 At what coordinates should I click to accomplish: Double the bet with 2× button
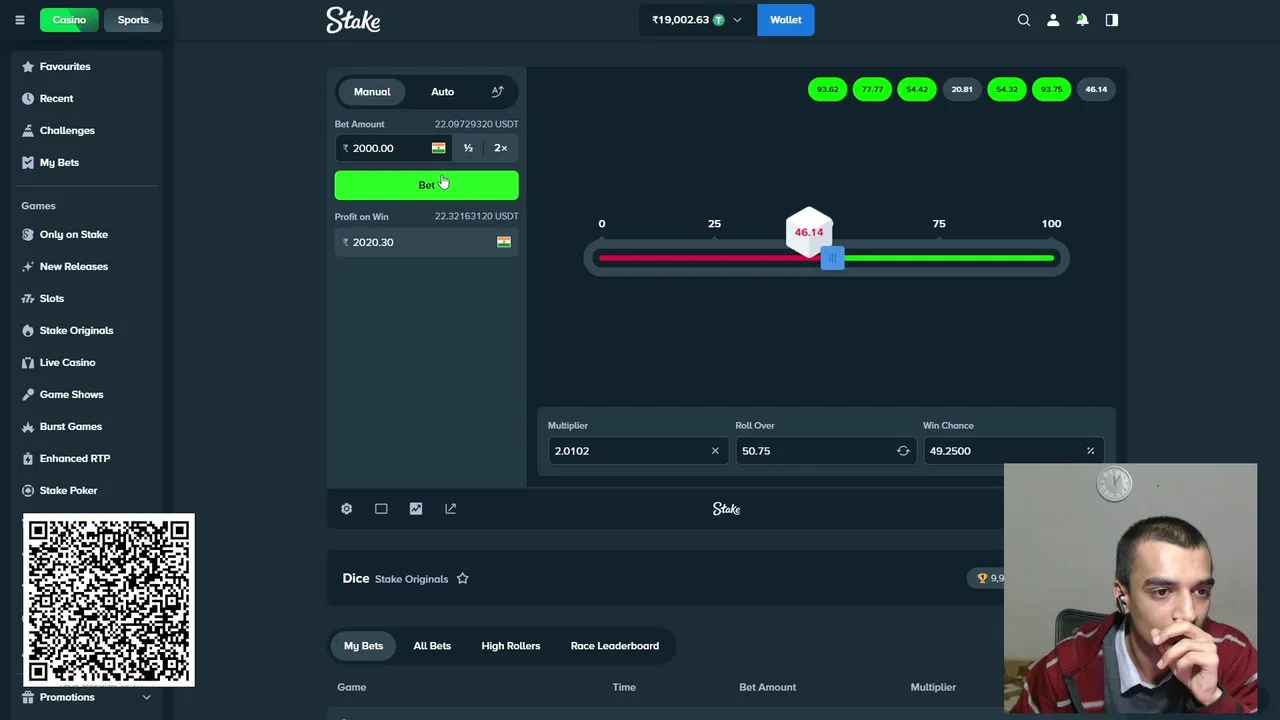pos(500,148)
